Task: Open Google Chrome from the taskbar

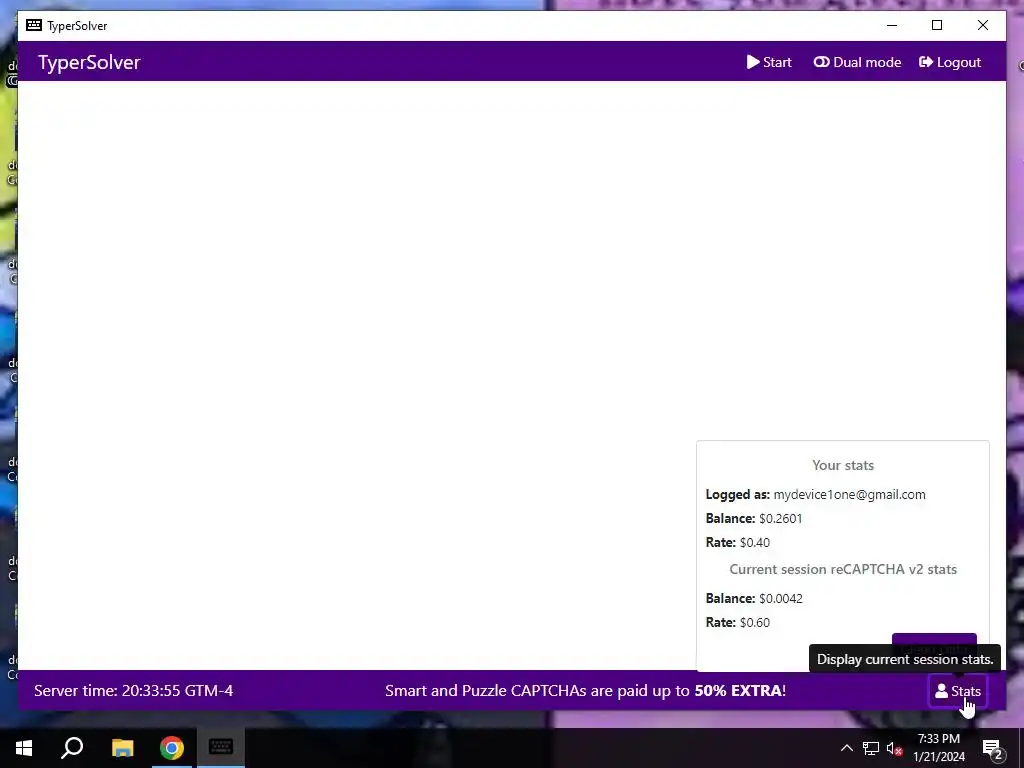Action: 172,748
